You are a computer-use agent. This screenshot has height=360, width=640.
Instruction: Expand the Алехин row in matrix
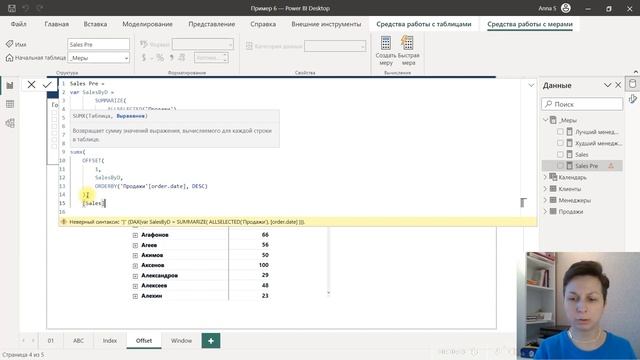pos(135,296)
